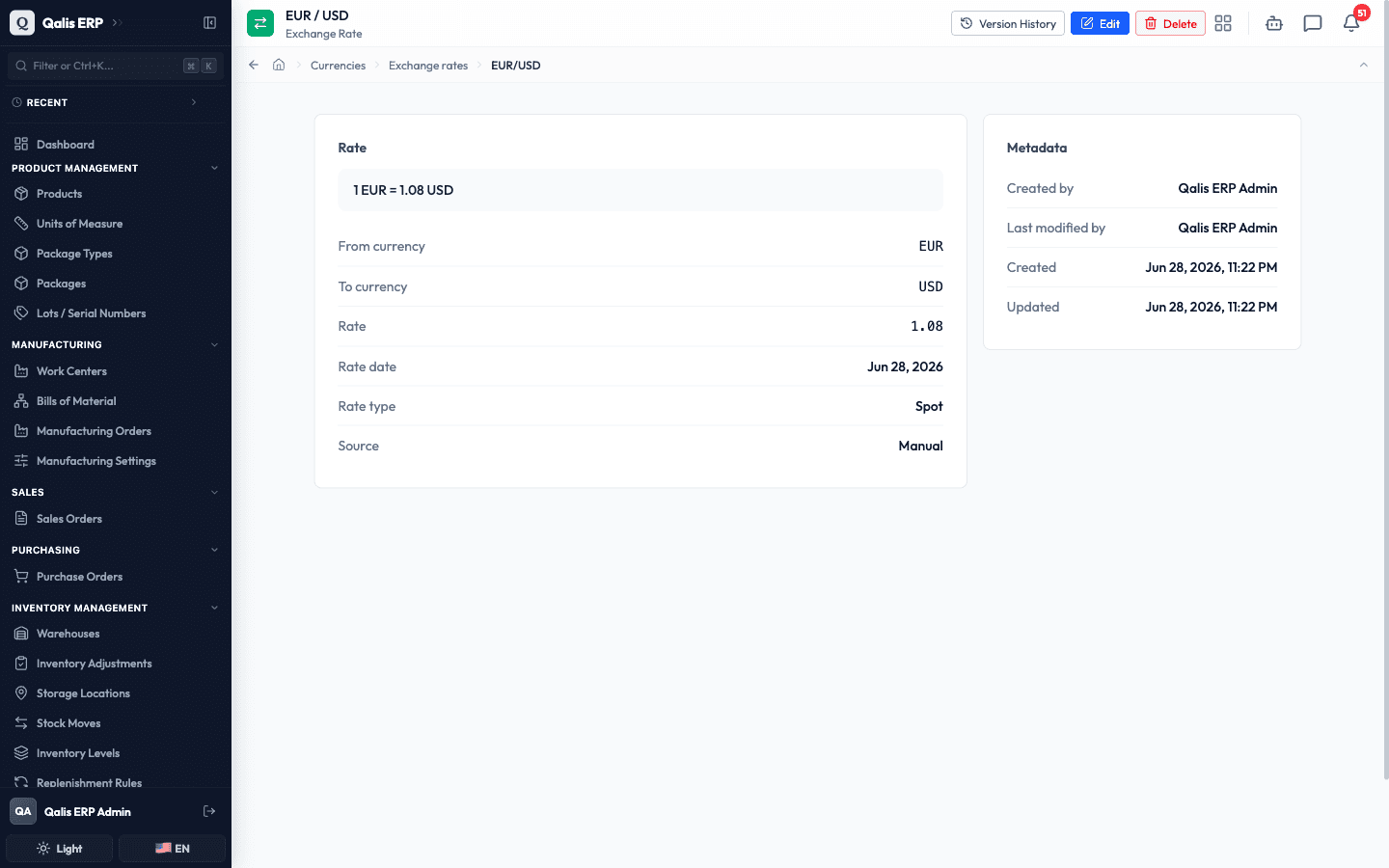Go to home breadcrumb icon
Screen dimensions: 1389x868
point(279,65)
